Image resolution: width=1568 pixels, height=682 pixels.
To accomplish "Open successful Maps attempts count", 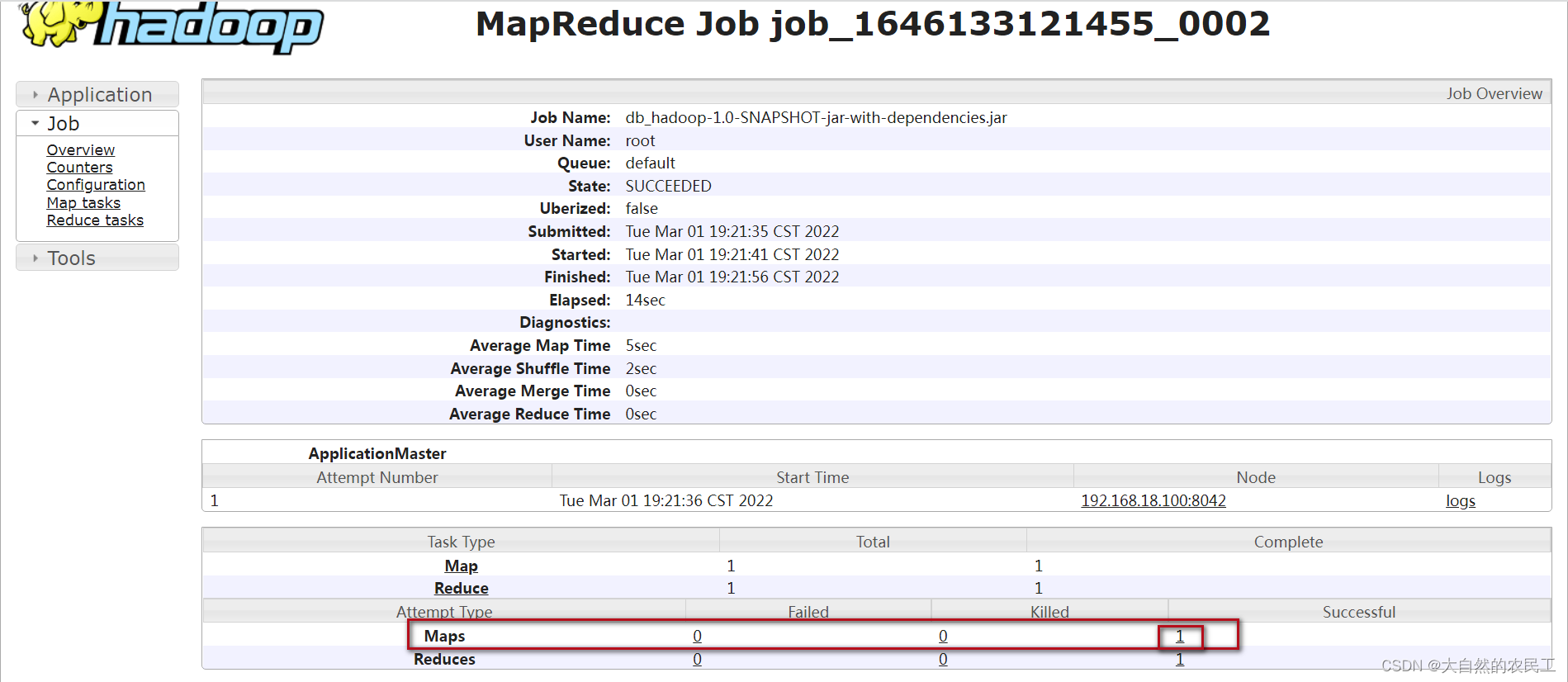I will (1180, 636).
